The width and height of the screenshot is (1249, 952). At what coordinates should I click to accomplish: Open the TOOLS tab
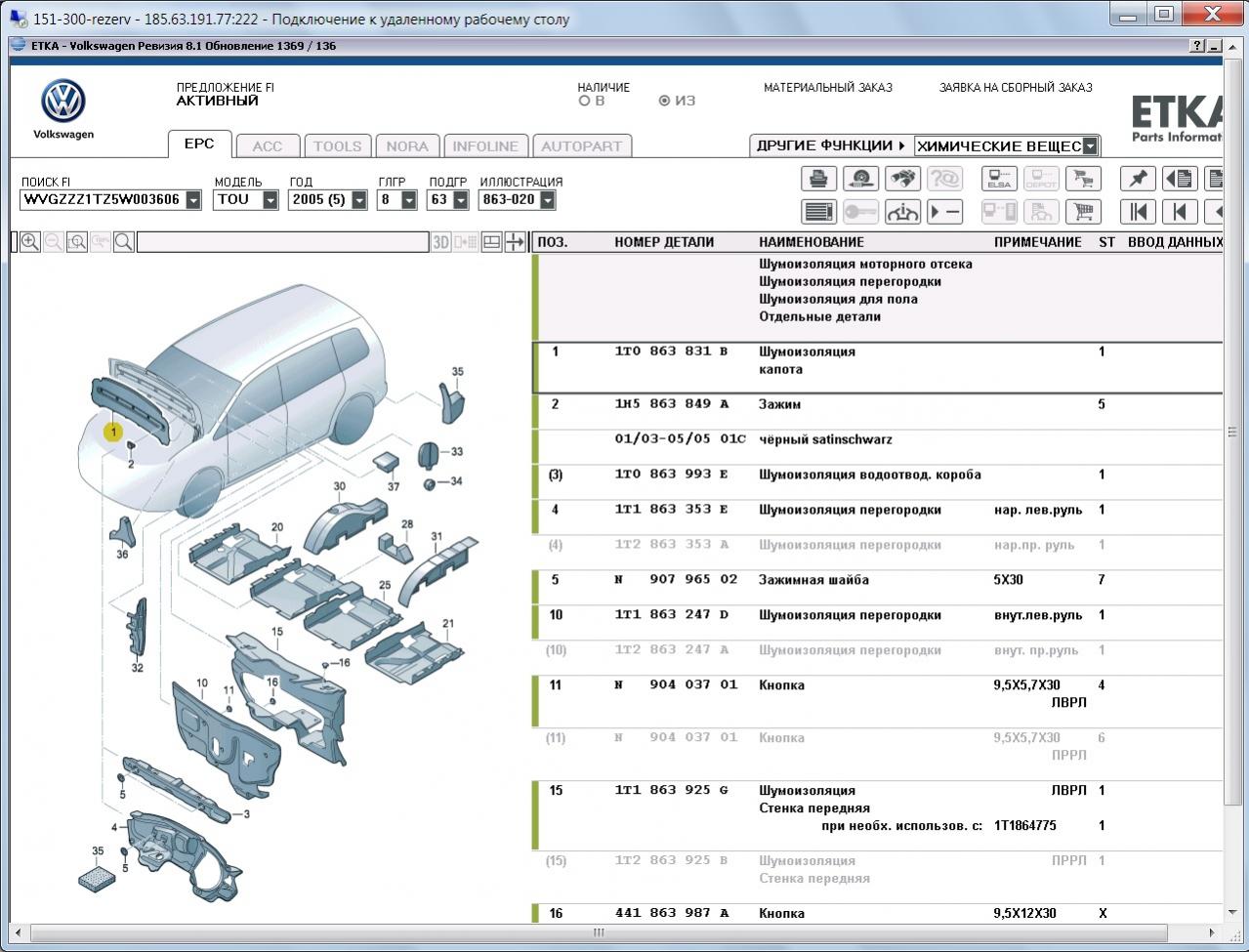[337, 146]
